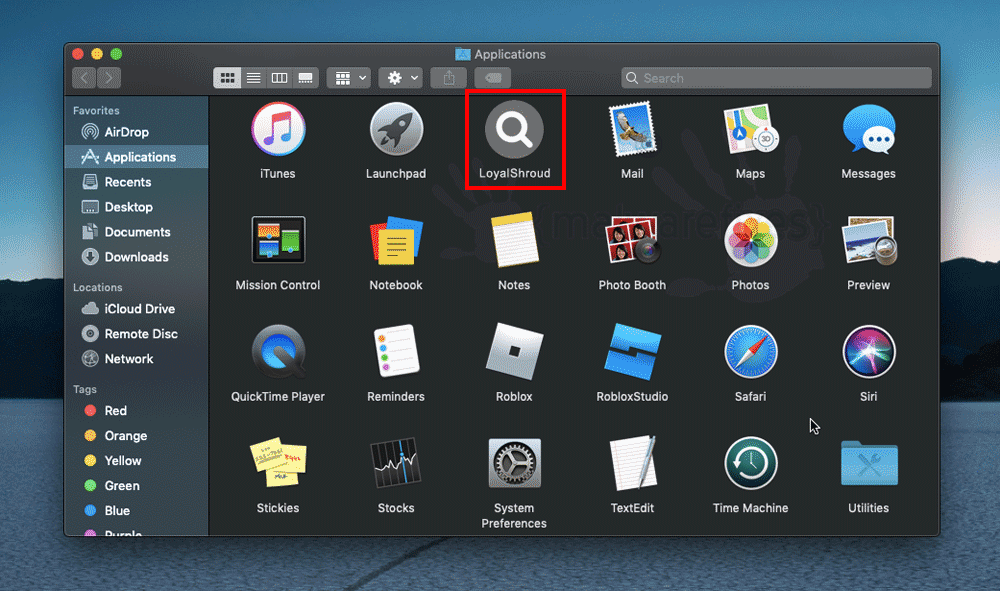Viewport: 1000px width, 591px height.
Task: Select the Stickies app icon
Action: click(278, 463)
